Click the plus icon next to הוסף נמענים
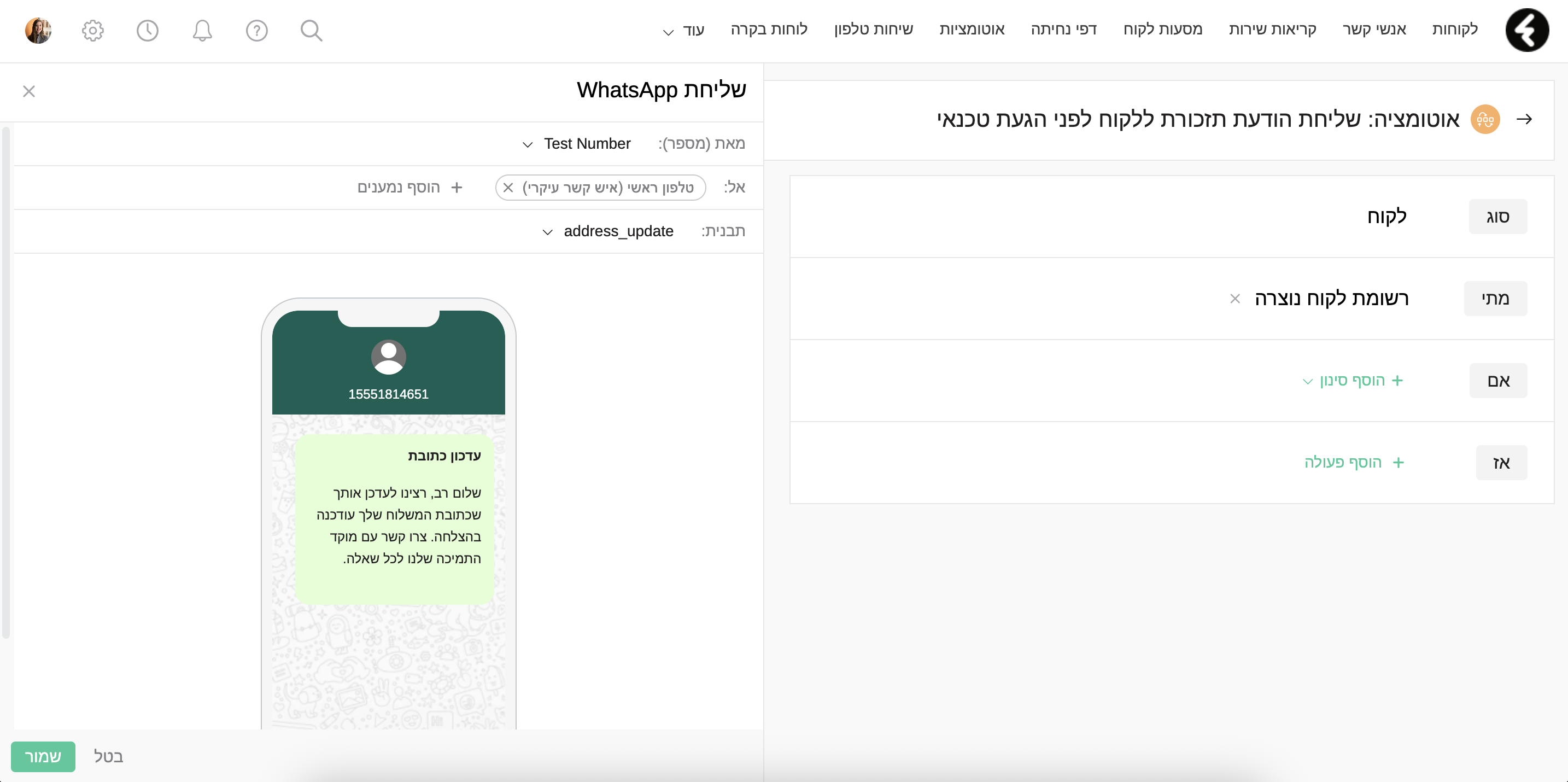 point(457,188)
